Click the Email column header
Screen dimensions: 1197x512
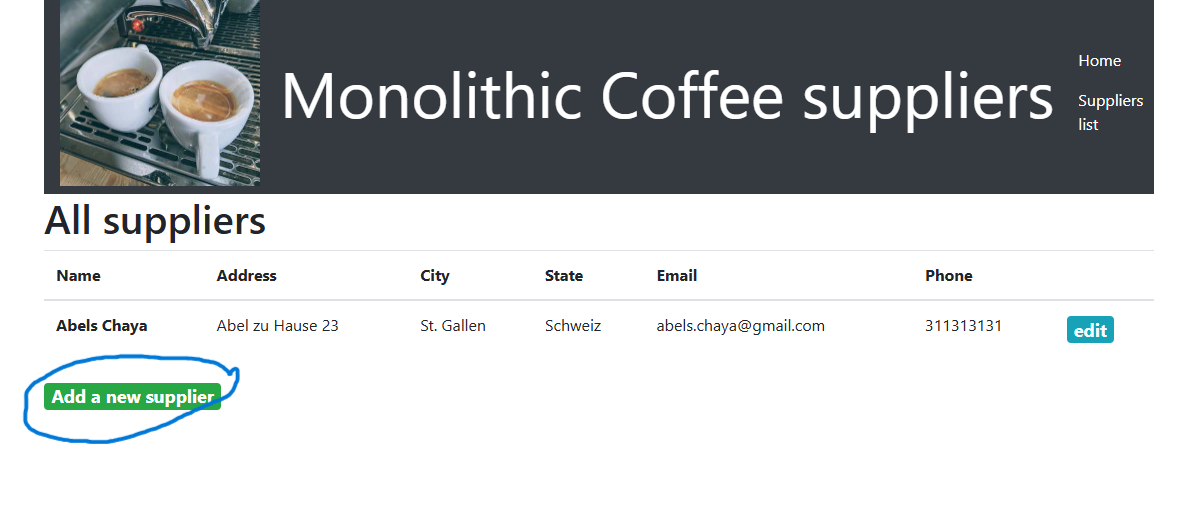pyautogui.click(x=677, y=276)
